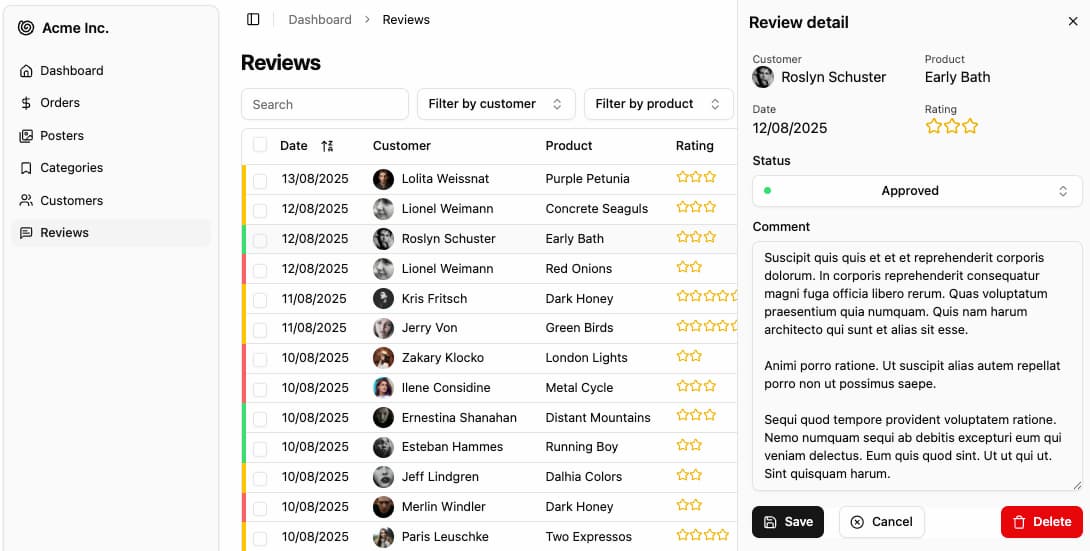Toggle the sidebar panel icon
The height and width of the screenshot is (551, 1090).
click(253, 19)
